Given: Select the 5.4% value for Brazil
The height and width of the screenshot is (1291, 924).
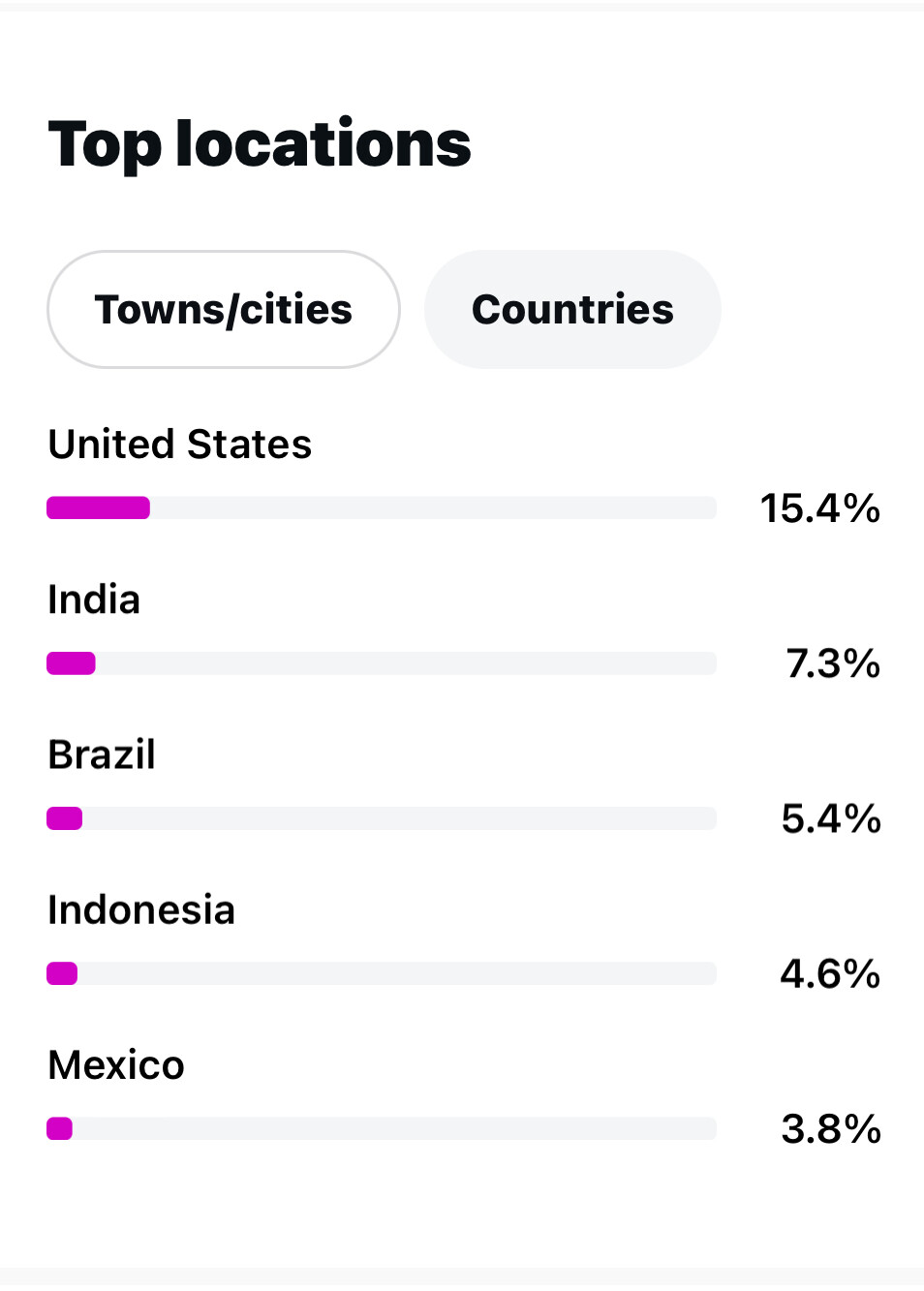Looking at the screenshot, I should pyautogui.click(x=830, y=818).
